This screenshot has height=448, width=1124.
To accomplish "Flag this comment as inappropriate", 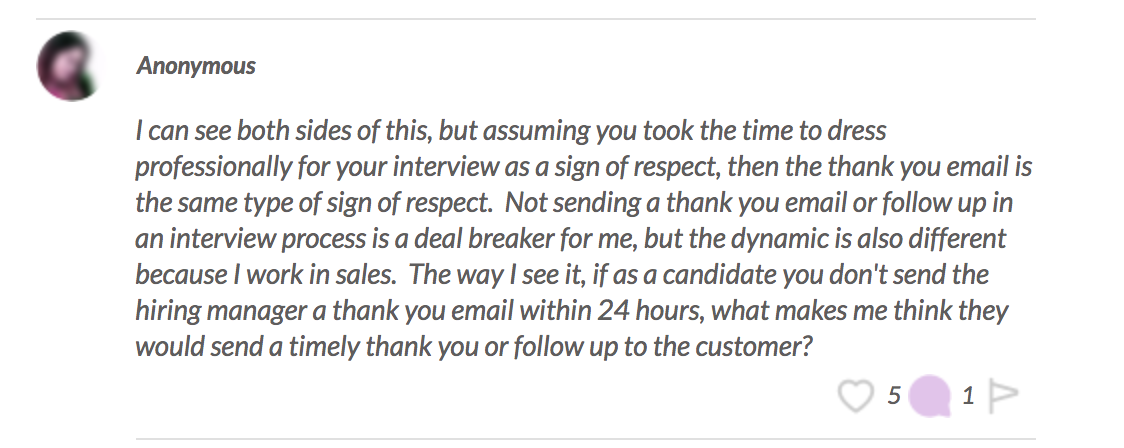I will (x=1004, y=396).
